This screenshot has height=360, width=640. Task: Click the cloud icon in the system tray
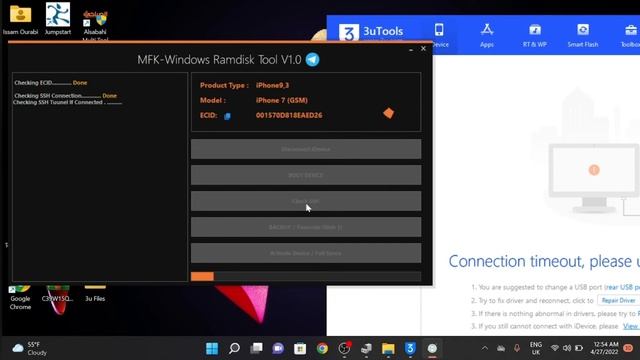pos(501,348)
